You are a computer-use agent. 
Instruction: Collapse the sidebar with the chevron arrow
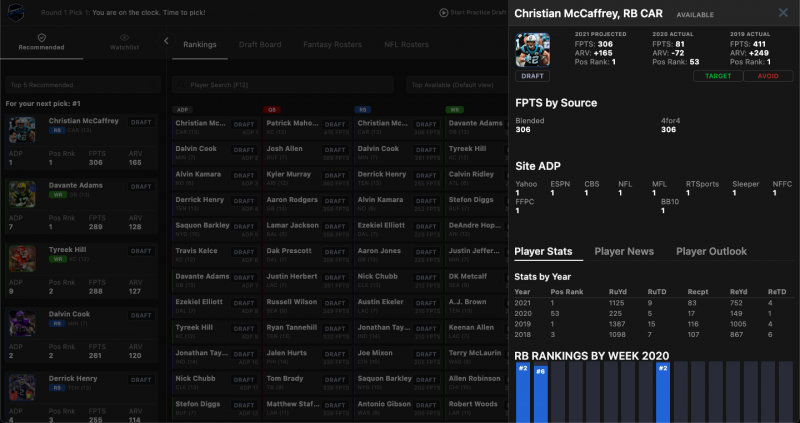click(165, 42)
